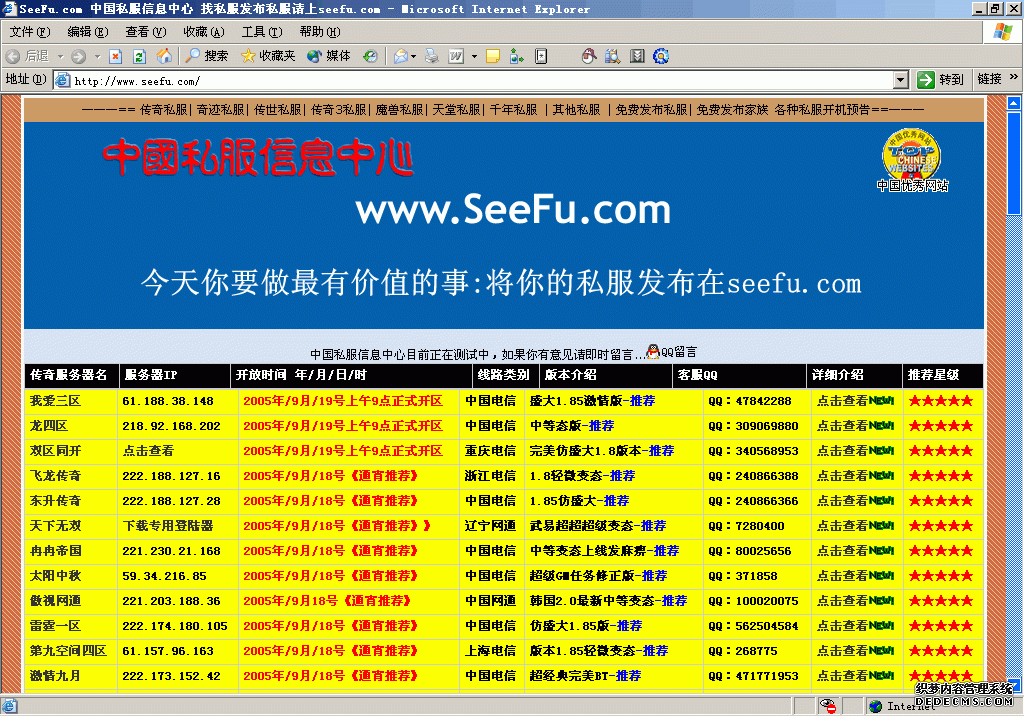Click the Stop loading toolbar icon
The height and width of the screenshot is (716, 1024).
coord(116,56)
